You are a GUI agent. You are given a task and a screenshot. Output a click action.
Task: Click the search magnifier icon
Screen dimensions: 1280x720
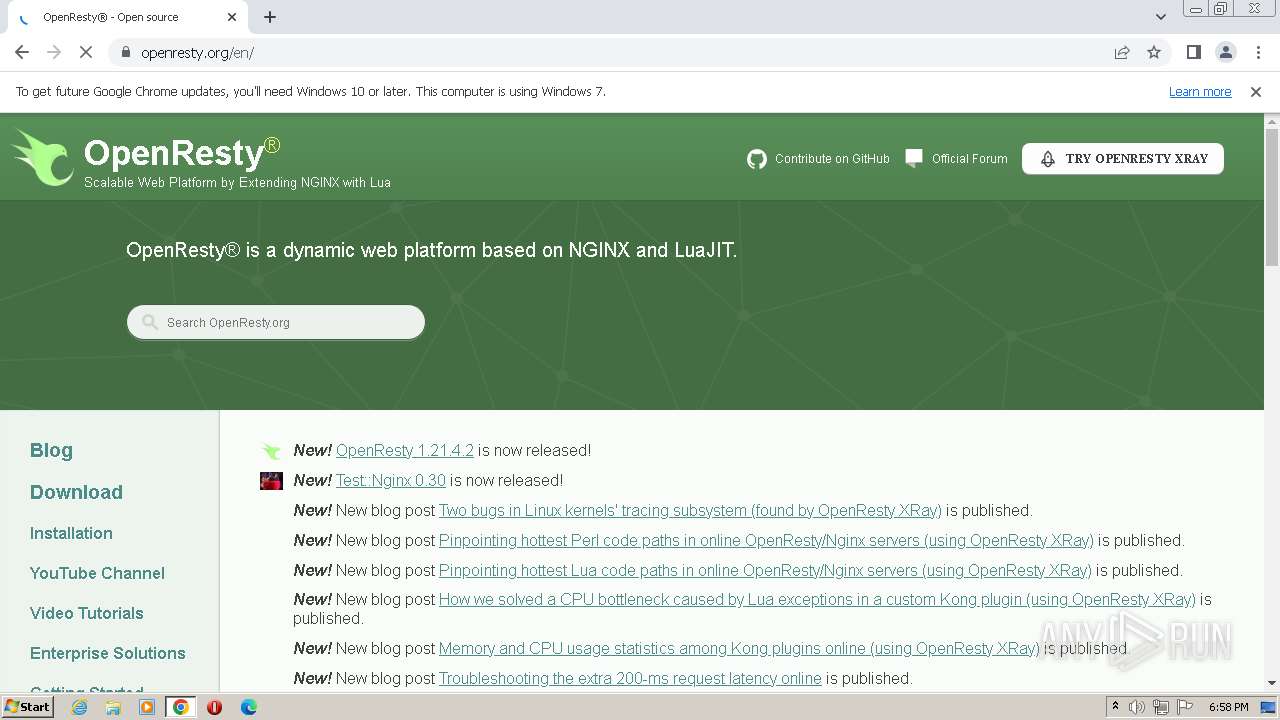pyautogui.click(x=150, y=322)
